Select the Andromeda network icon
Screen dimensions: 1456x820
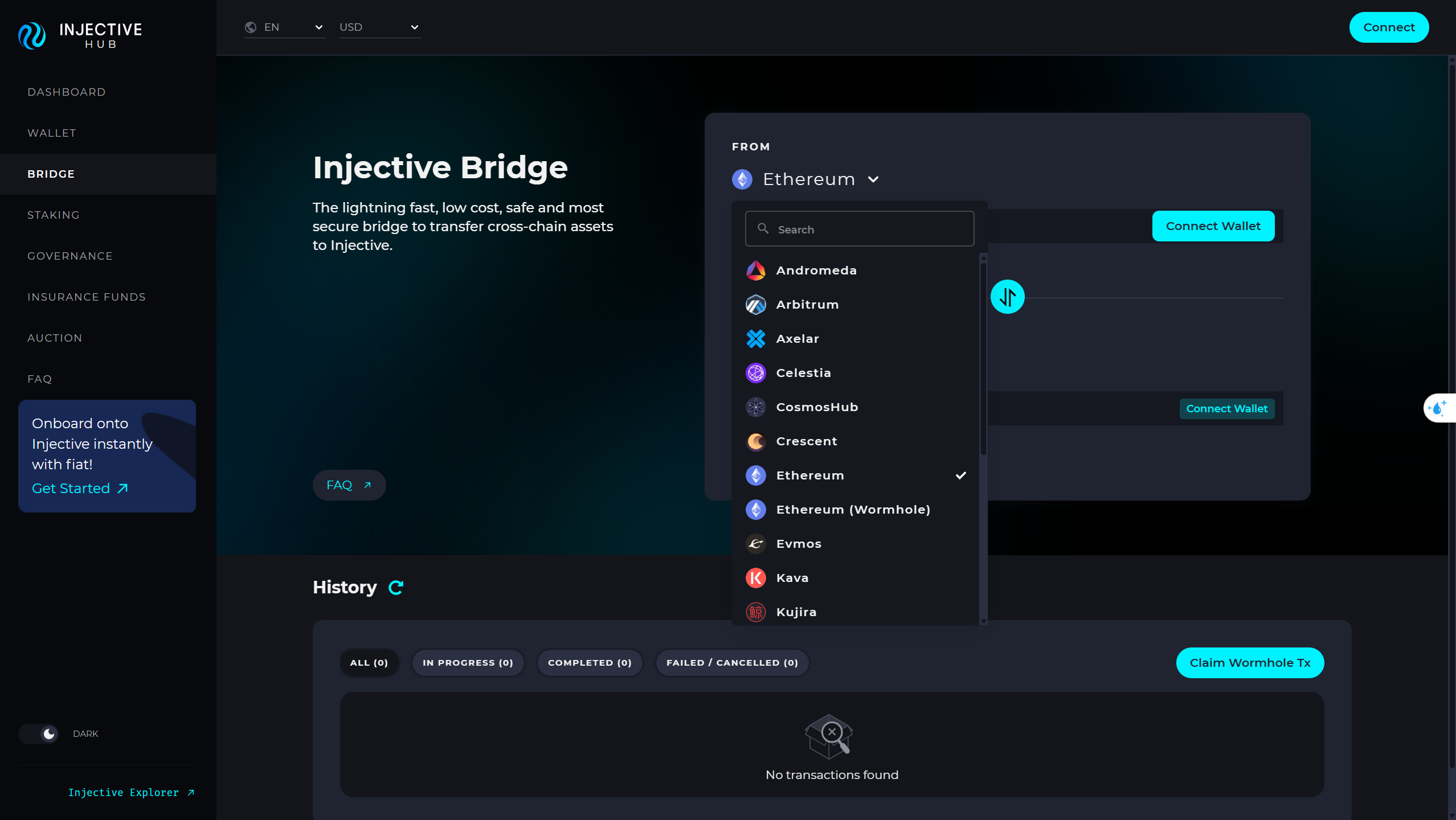click(756, 270)
